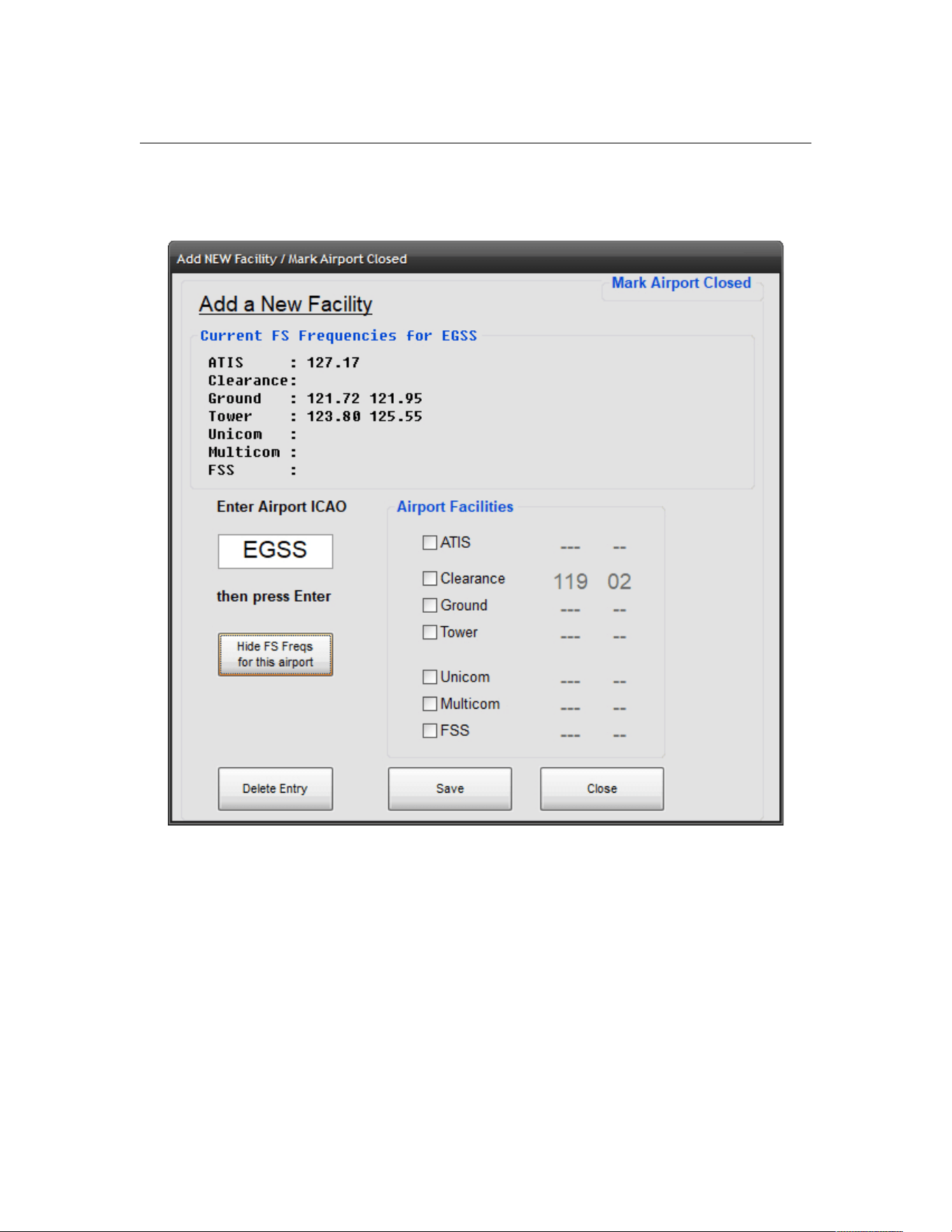Click the airport ICAO field showing EGSS
952x1232 pixels.
tap(276, 551)
